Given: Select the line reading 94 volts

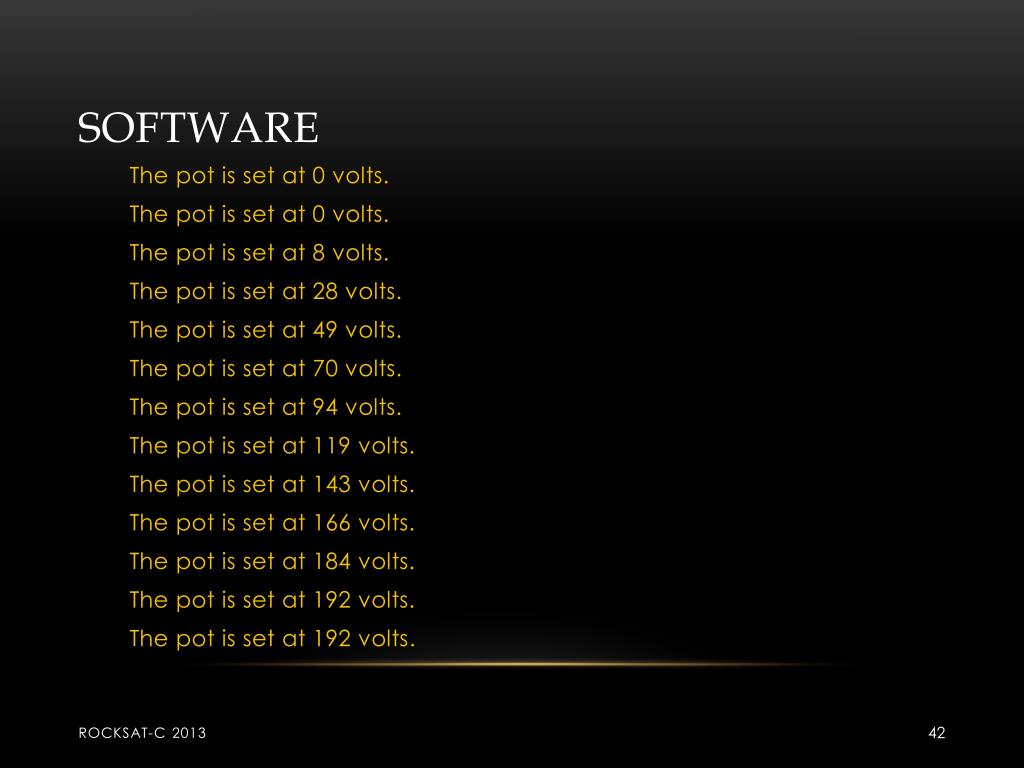Looking at the screenshot, I should [x=265, y=408].
